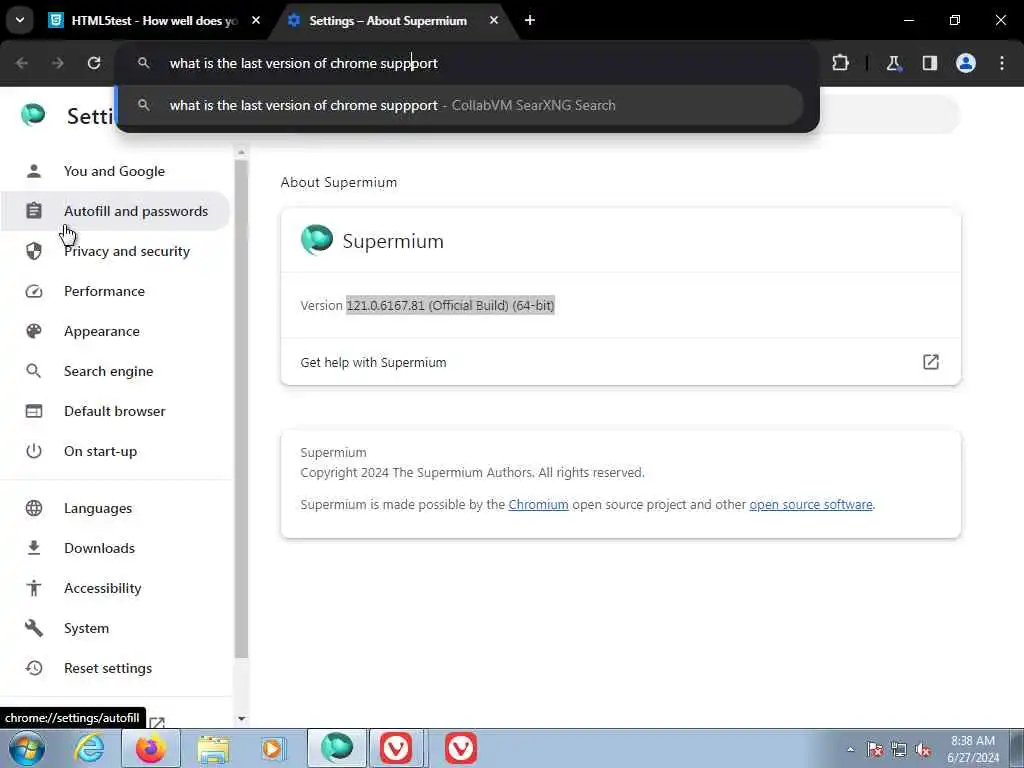Open Privacy and security settings
The image size is (1024, 768).
(115, 251)
